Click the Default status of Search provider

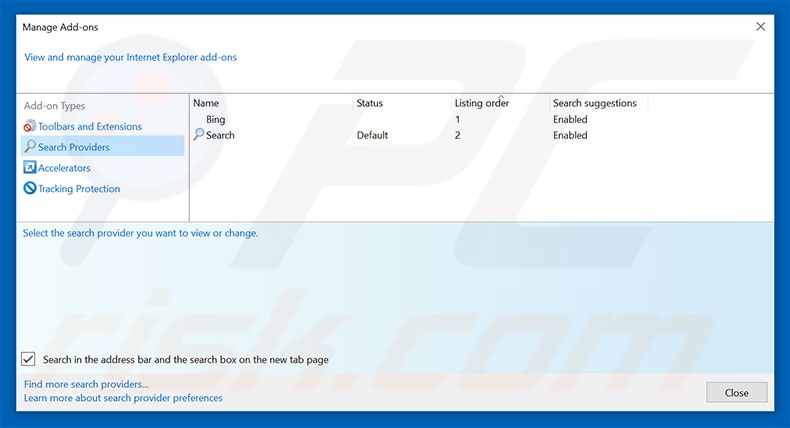372,135
